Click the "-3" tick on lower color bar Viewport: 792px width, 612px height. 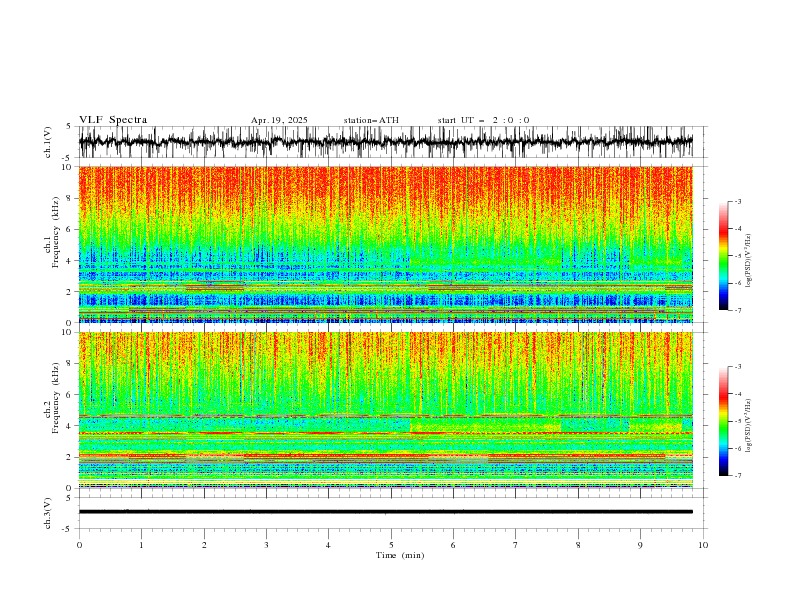738,367
